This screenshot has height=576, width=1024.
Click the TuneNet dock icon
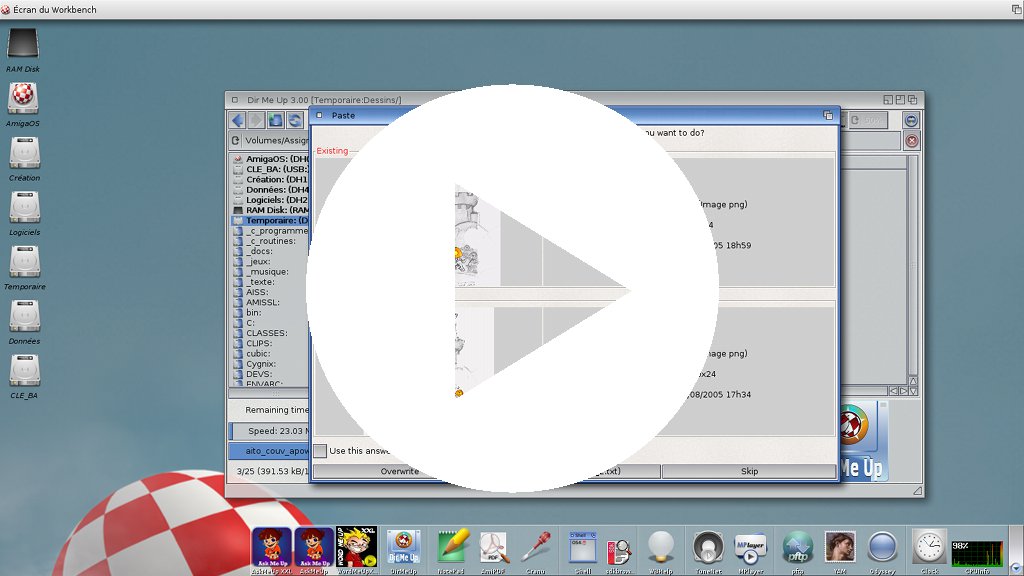708,546
